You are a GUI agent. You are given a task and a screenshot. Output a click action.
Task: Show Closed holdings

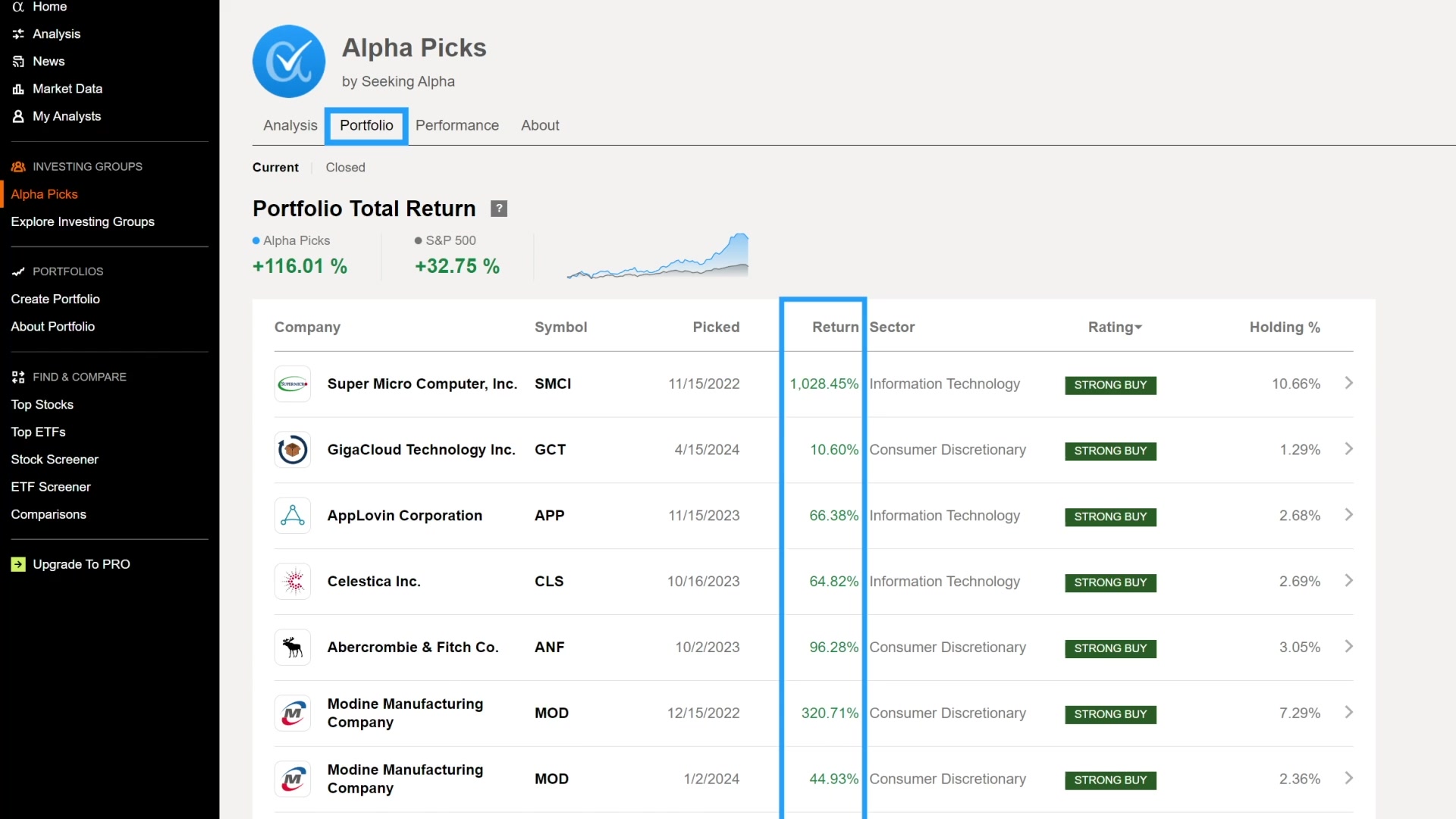pos(346,168)
